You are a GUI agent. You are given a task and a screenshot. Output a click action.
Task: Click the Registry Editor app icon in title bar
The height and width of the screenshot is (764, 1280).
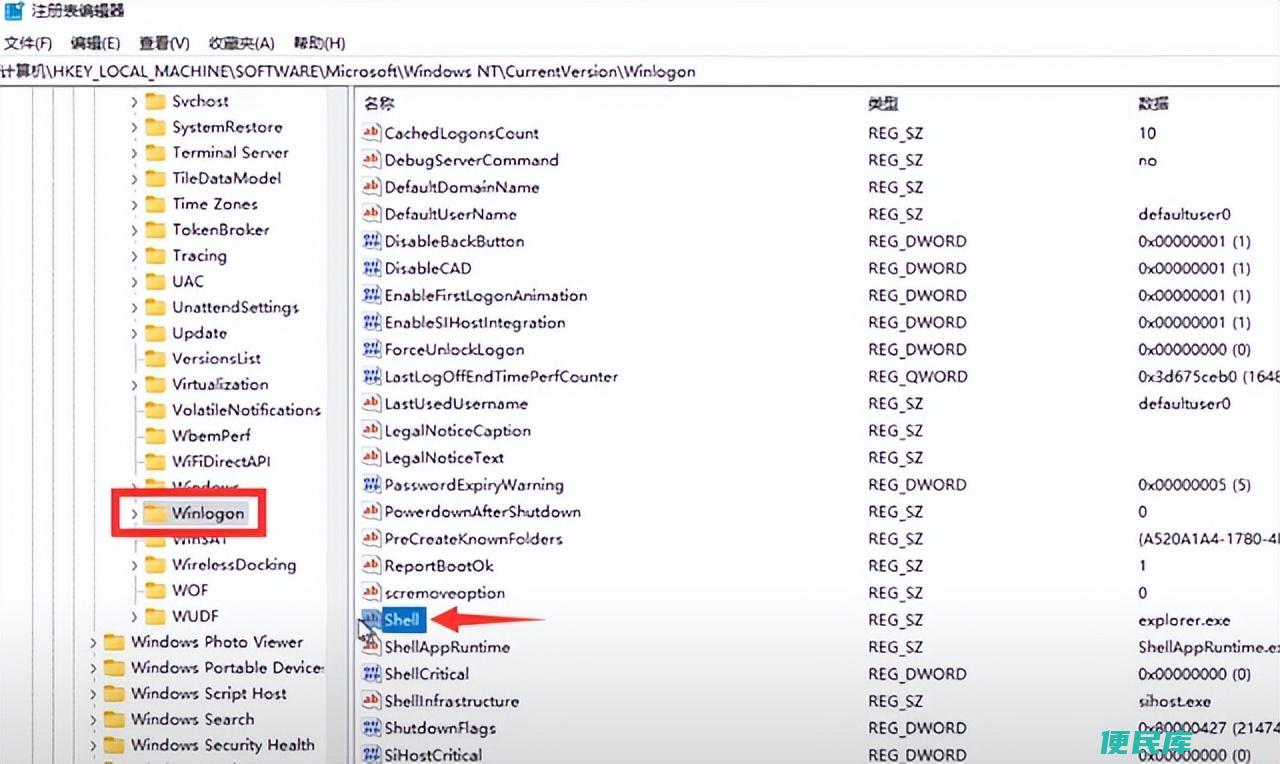click(13, 12)
